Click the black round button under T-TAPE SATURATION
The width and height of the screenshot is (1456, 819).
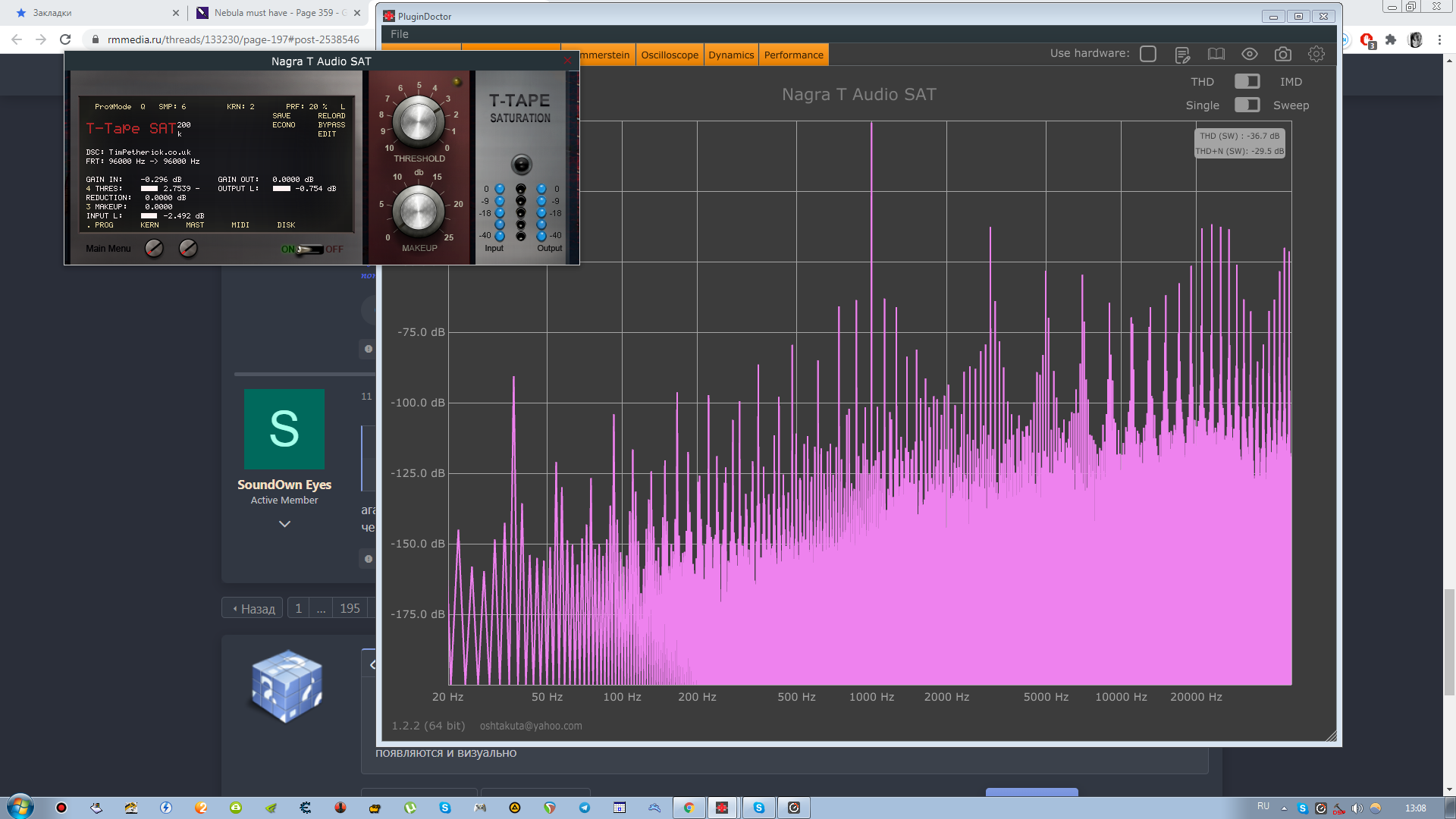click(x=521, y=165)
